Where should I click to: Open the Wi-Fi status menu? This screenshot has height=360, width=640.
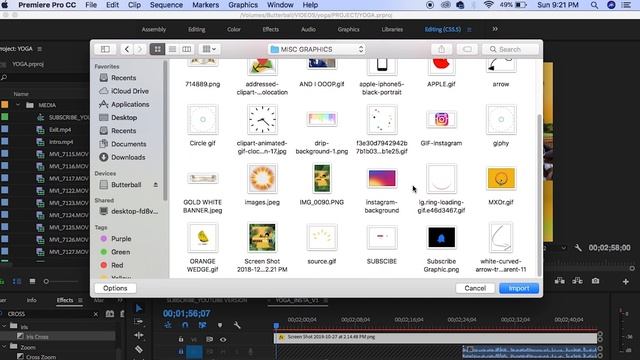tap(488, 5)
